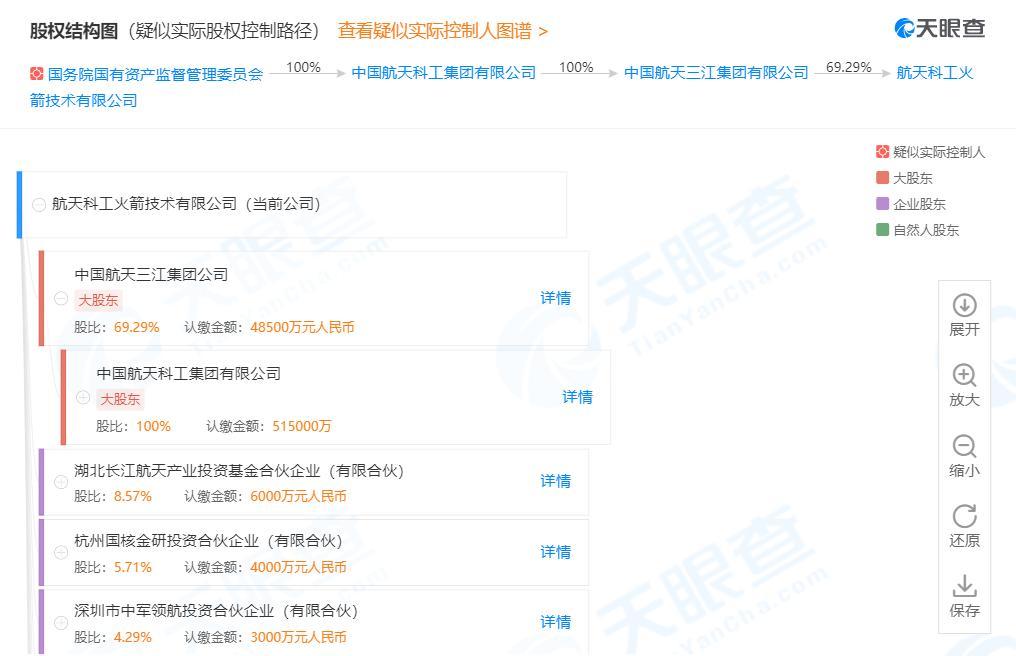1016x656 pixels.
Task: Click the 100% ratio in 中国航天科工集团有限公司 card
Action: point(154,427)
